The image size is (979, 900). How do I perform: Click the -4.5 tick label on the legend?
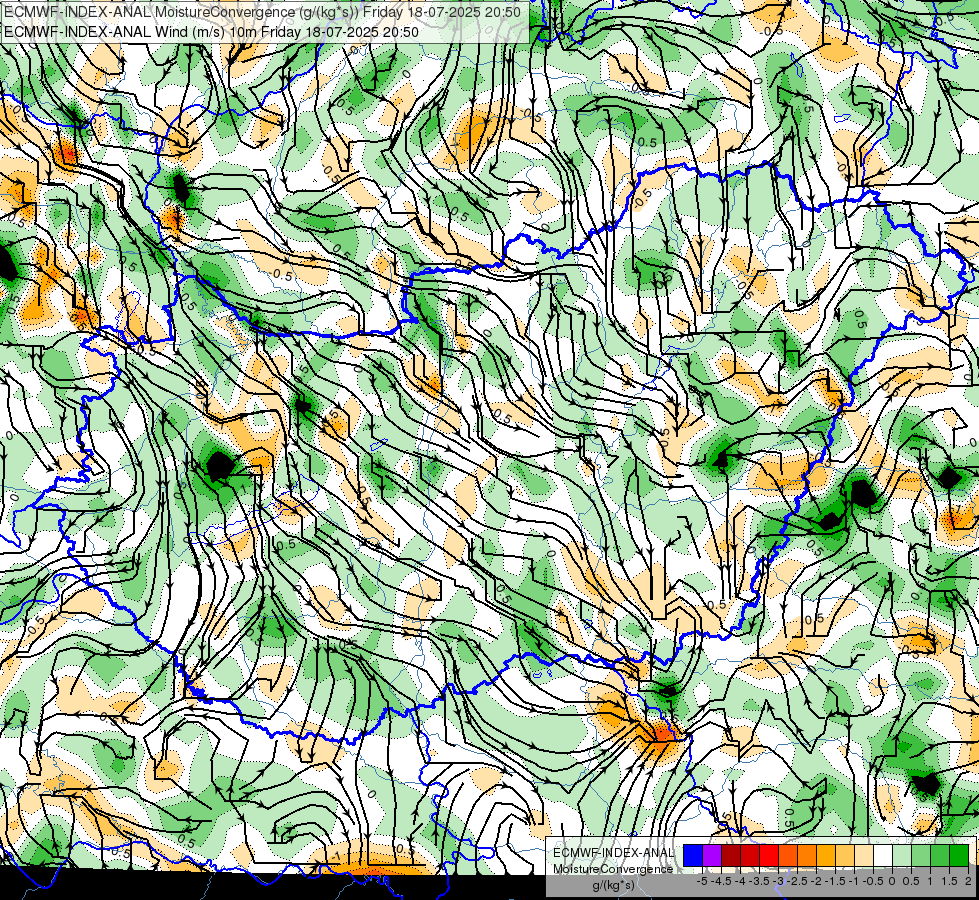point(721,881)
